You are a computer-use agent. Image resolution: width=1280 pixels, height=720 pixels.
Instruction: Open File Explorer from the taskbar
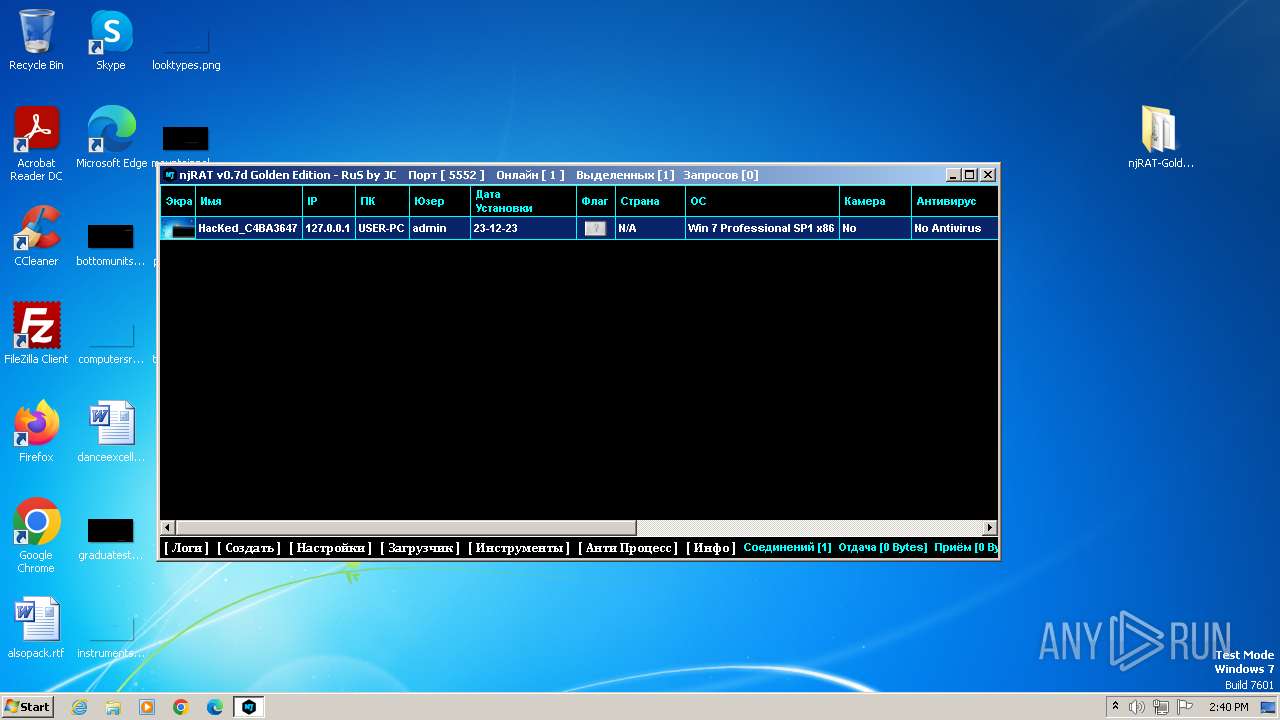113,707
